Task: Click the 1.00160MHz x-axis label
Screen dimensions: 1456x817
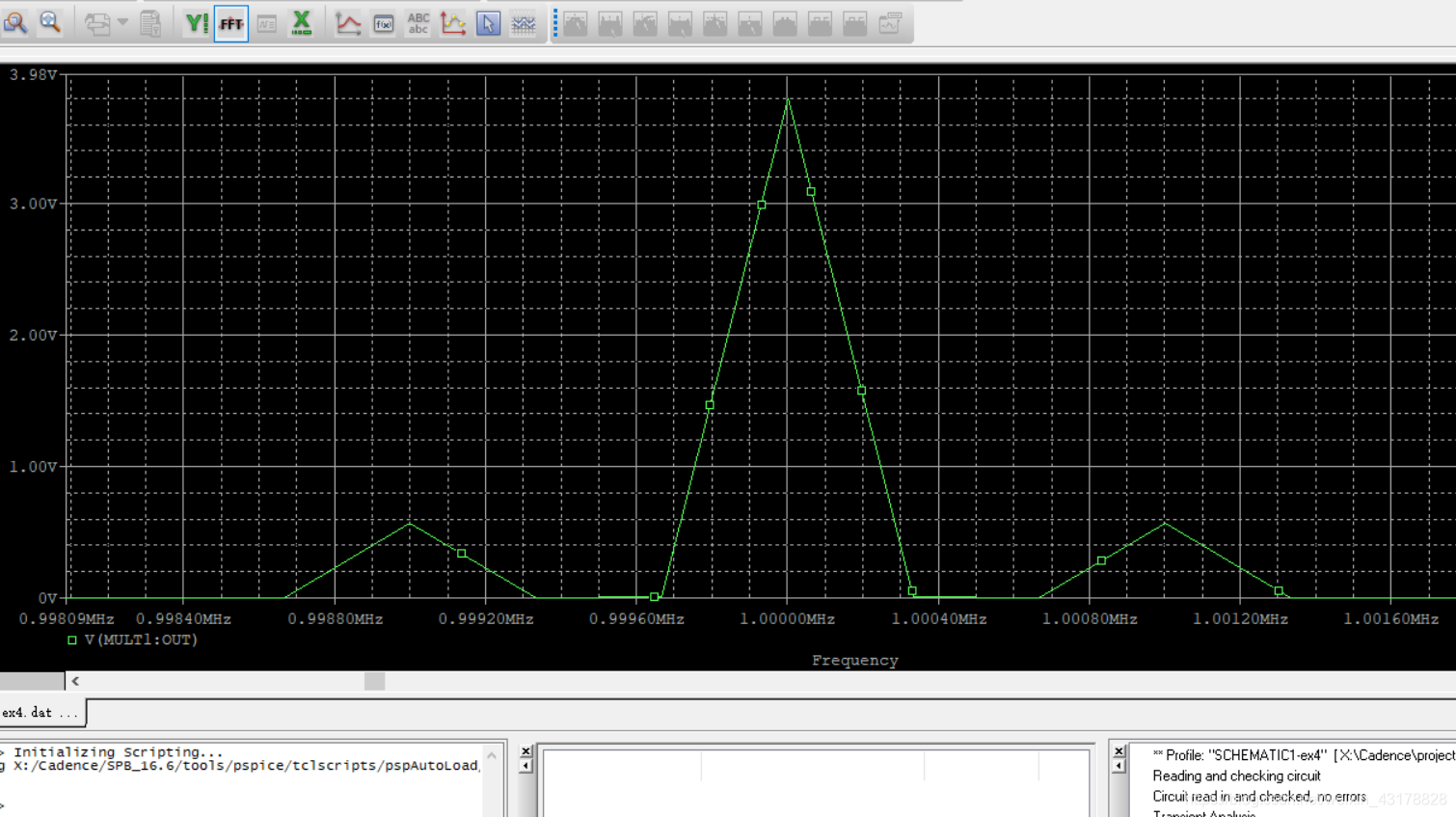Action: click(1390, 619)
